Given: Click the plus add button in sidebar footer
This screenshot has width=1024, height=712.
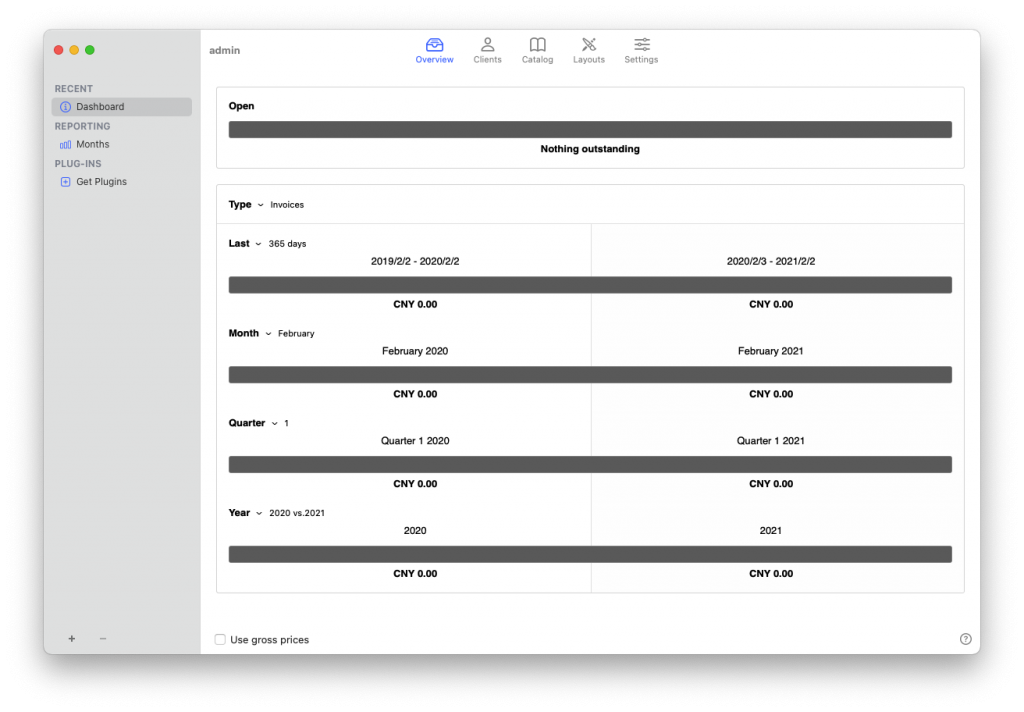Looking at the screenshot, I should 72,638.
